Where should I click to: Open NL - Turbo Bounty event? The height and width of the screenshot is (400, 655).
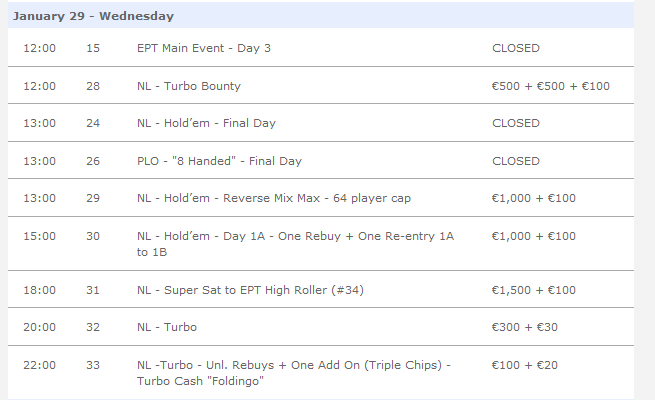(x=189, y=86)
